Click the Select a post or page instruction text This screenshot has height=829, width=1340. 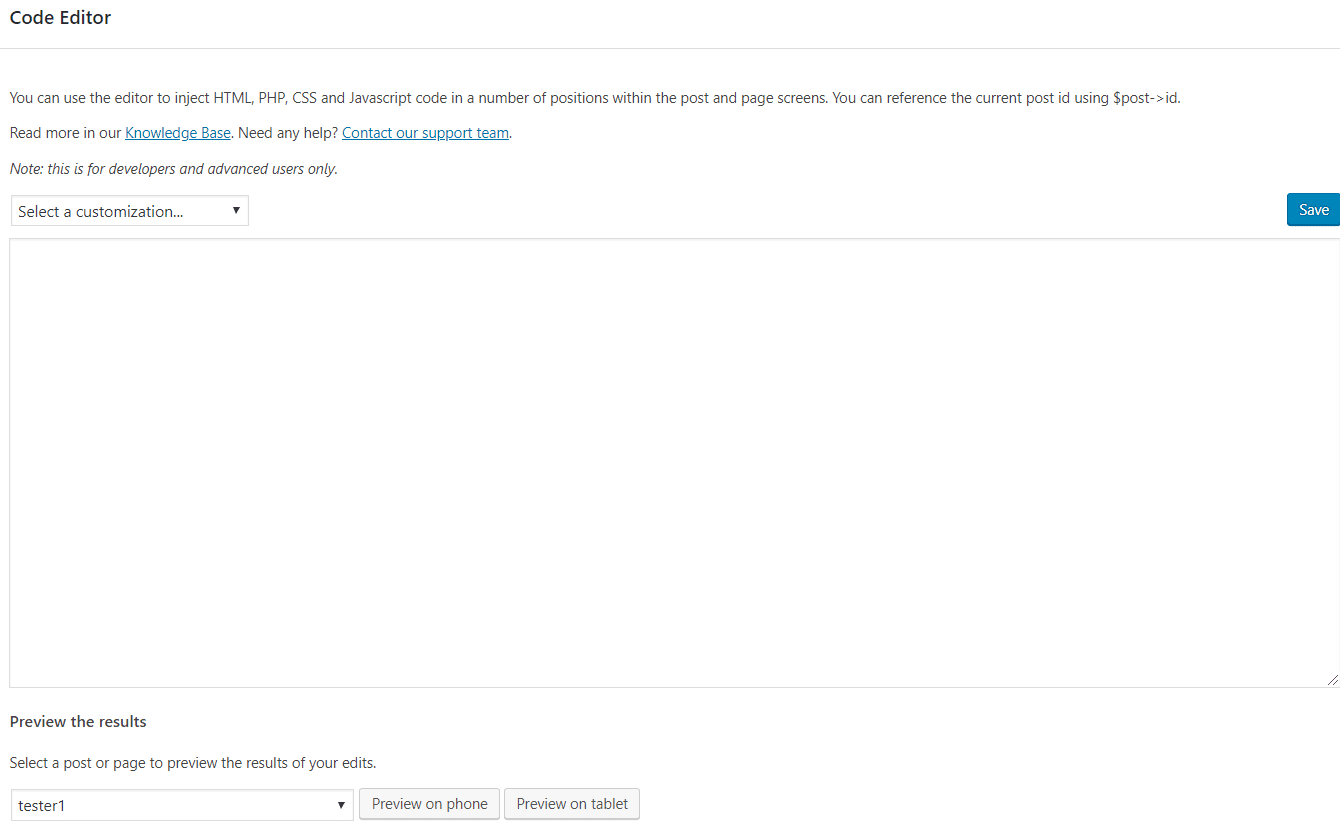(193, 763)
